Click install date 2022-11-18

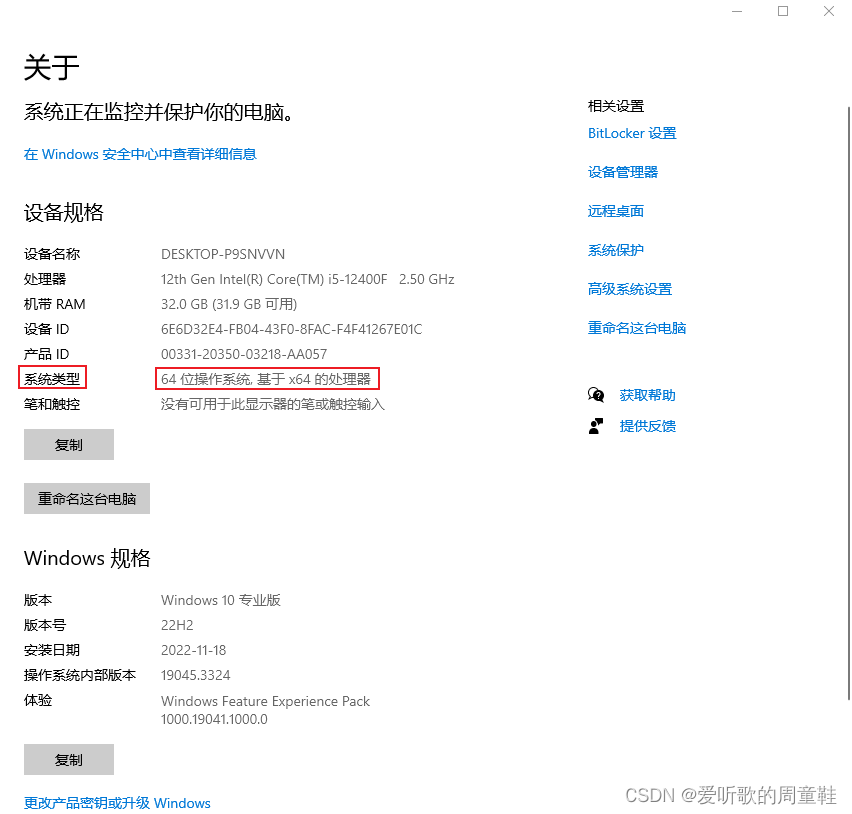click(x=193, y=650)
